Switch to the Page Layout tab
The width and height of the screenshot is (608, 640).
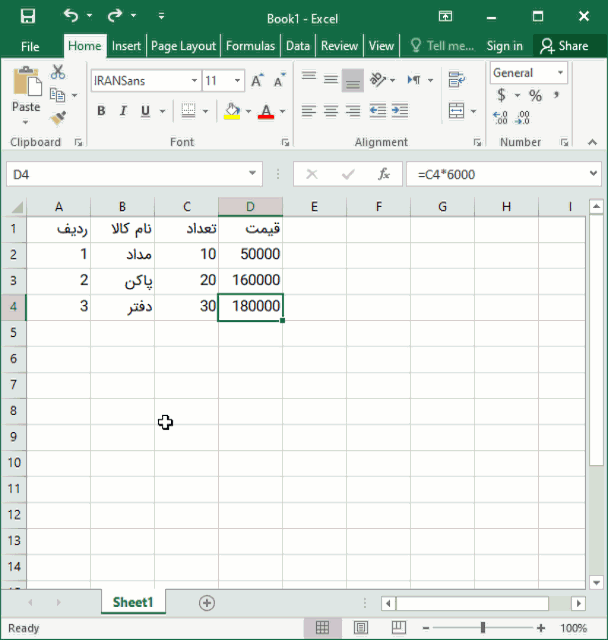tap(183, 46)
